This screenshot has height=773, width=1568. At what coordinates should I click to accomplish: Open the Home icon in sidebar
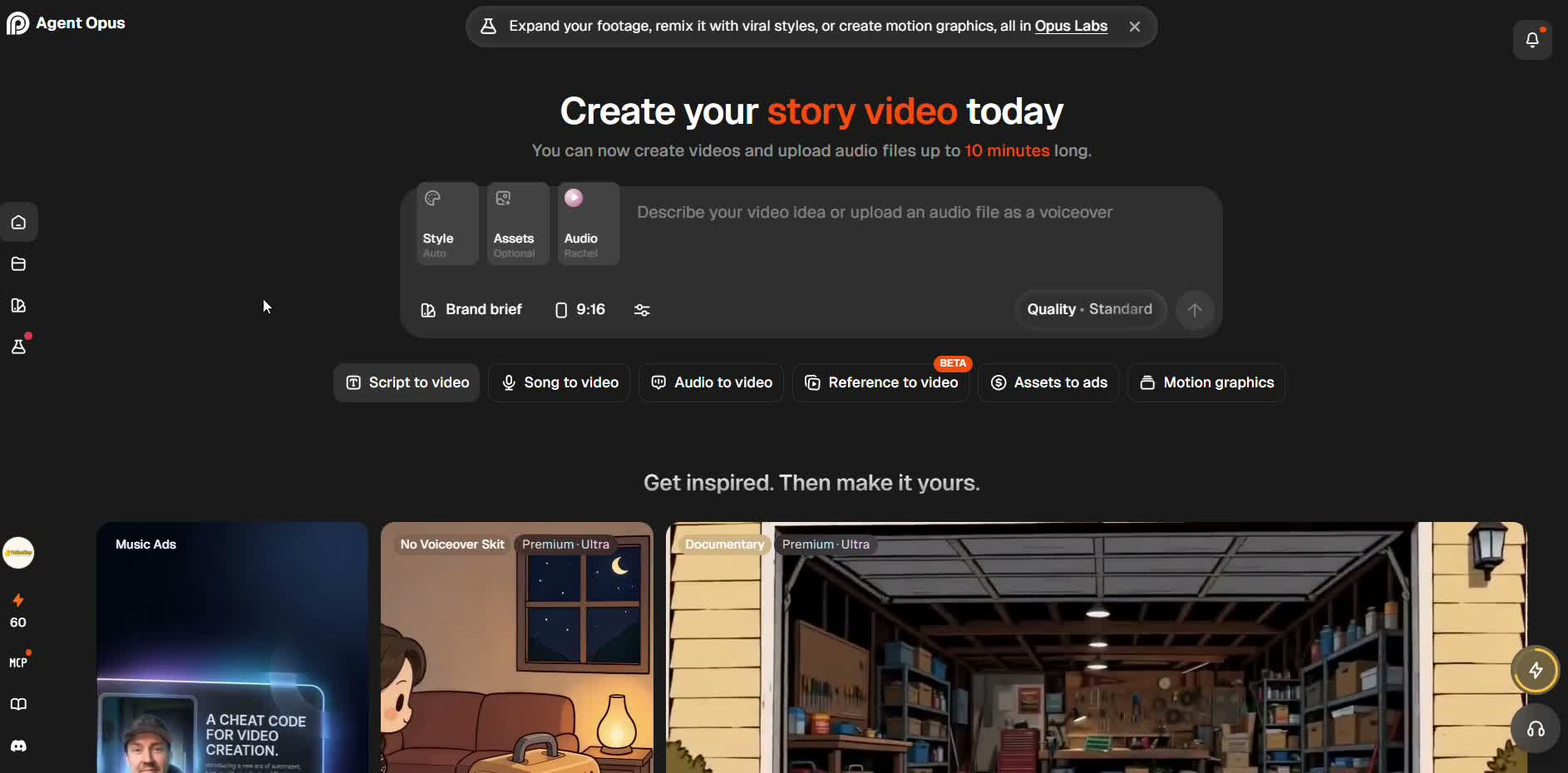pyautogui.click(x=18, y=223)
